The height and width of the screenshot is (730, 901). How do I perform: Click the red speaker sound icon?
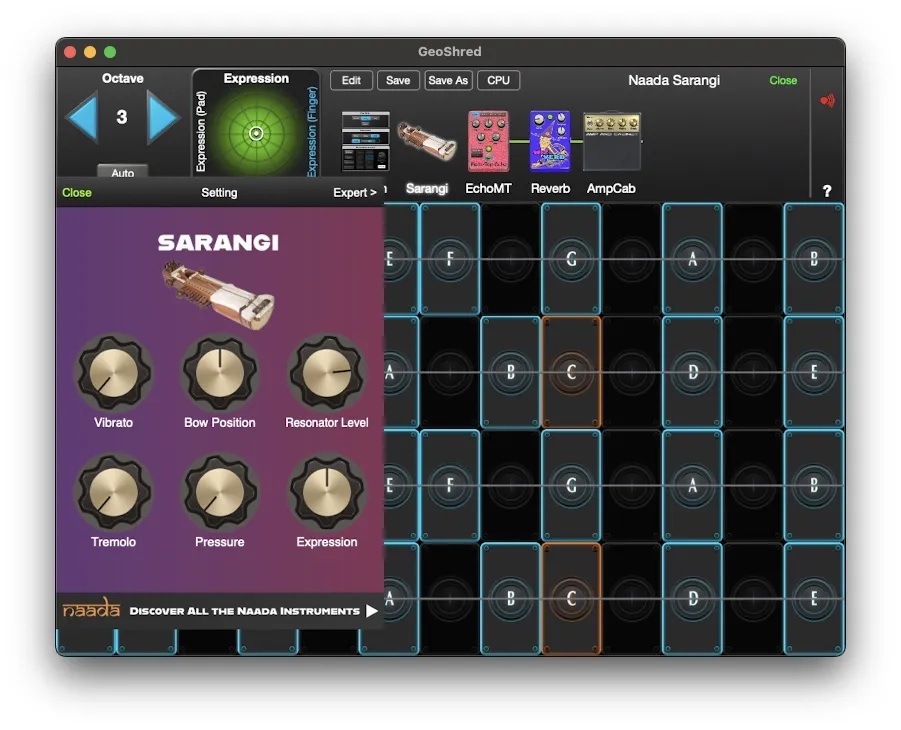coord(827,101)
